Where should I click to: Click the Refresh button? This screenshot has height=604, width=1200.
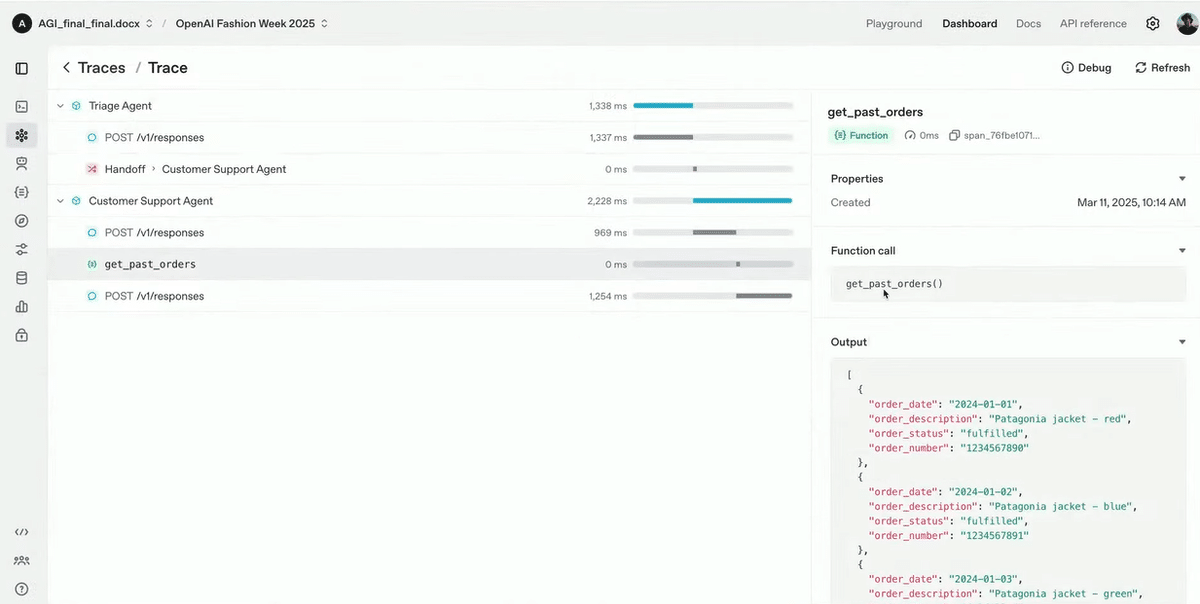pos(1162,67)
